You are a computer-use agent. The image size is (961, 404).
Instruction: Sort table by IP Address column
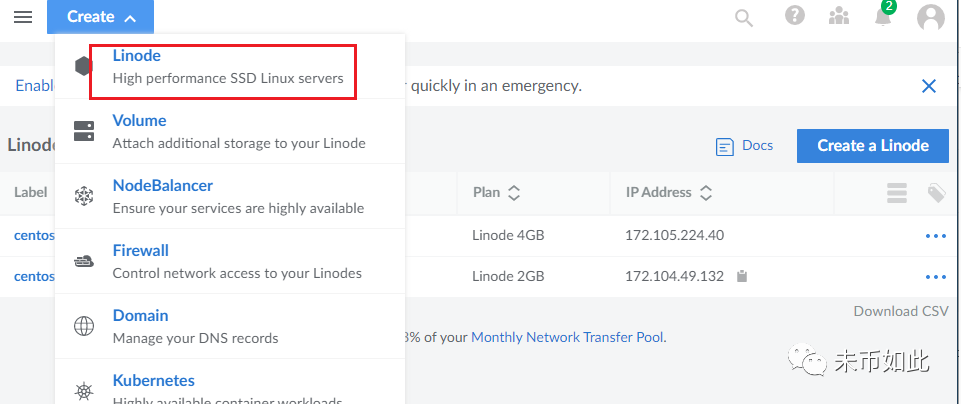pyautogui.click(x=669, y=193)
